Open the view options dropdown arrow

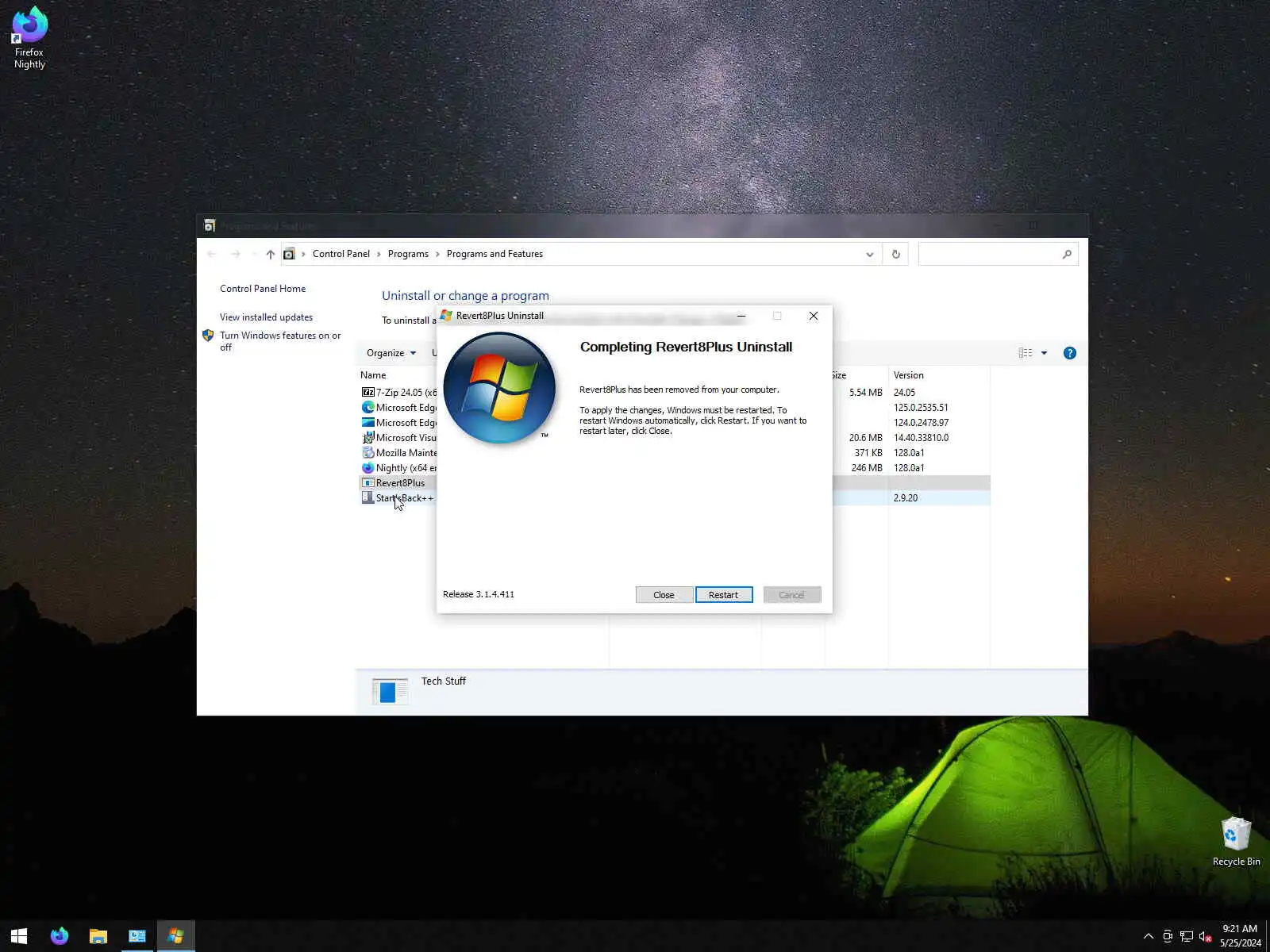1044,353
